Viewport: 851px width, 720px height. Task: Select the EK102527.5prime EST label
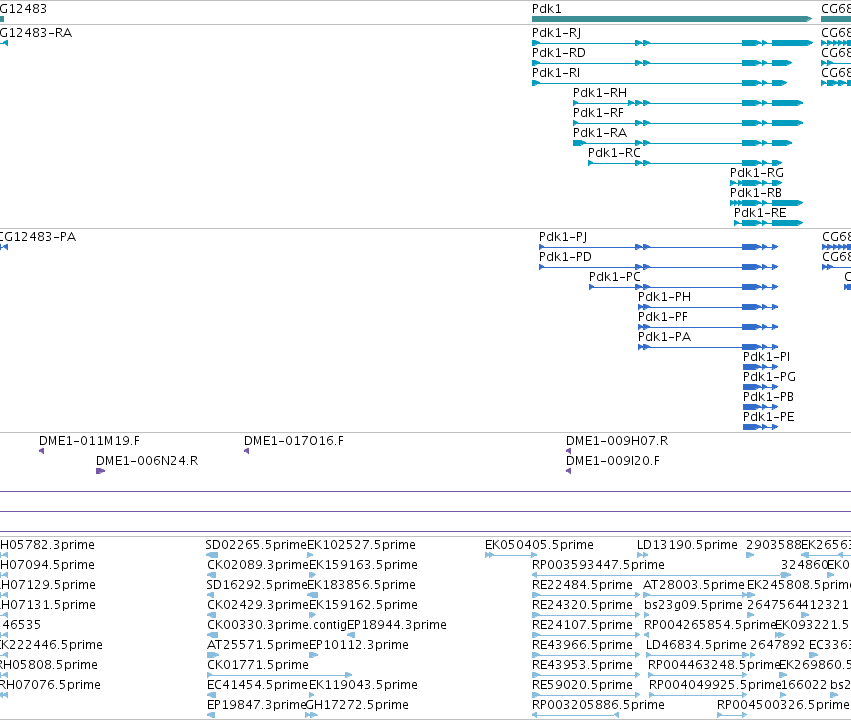361,545
